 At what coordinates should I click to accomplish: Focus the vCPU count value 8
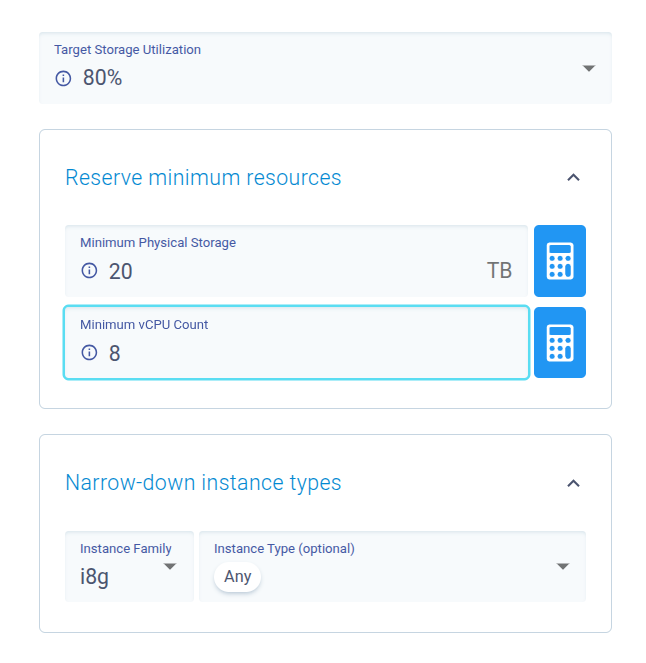[x=115, y=353]
